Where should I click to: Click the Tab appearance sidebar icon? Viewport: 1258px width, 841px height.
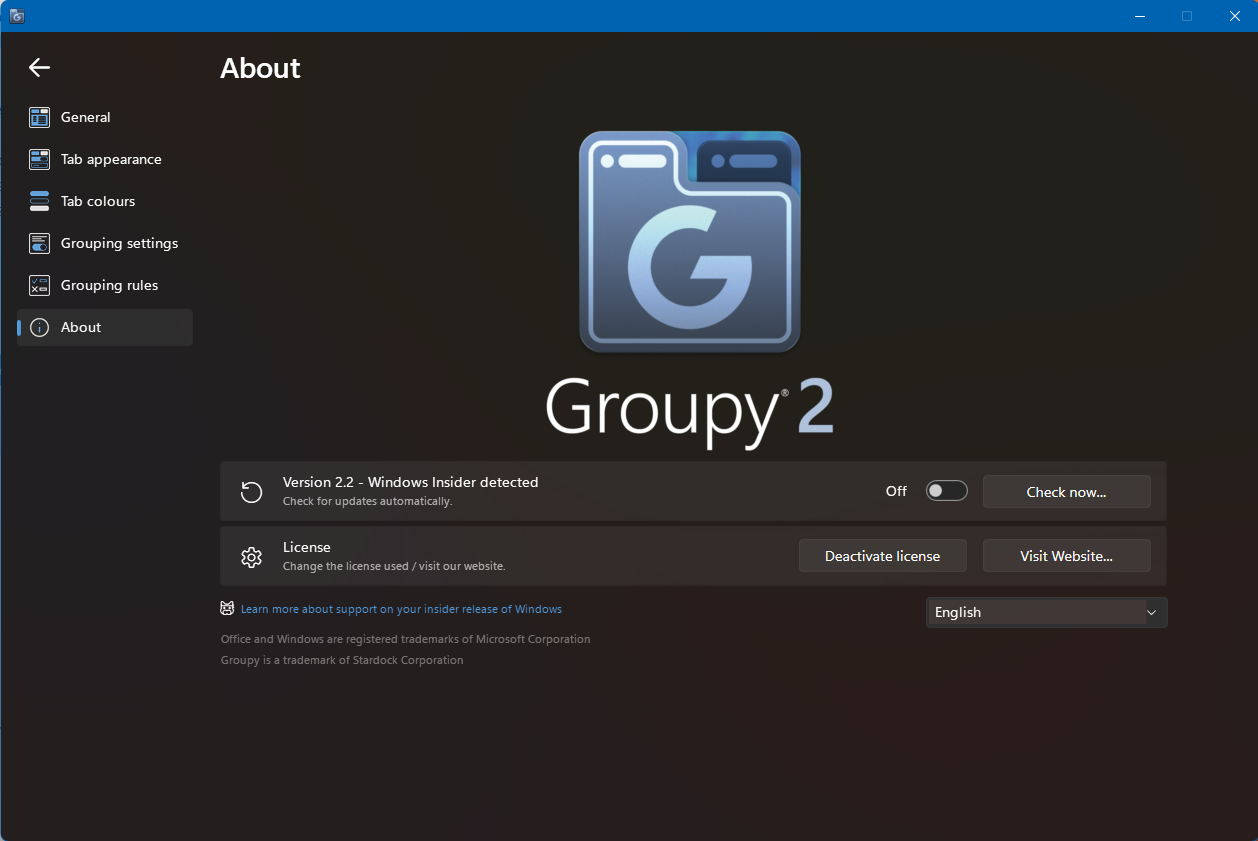(x=39, y=159)
